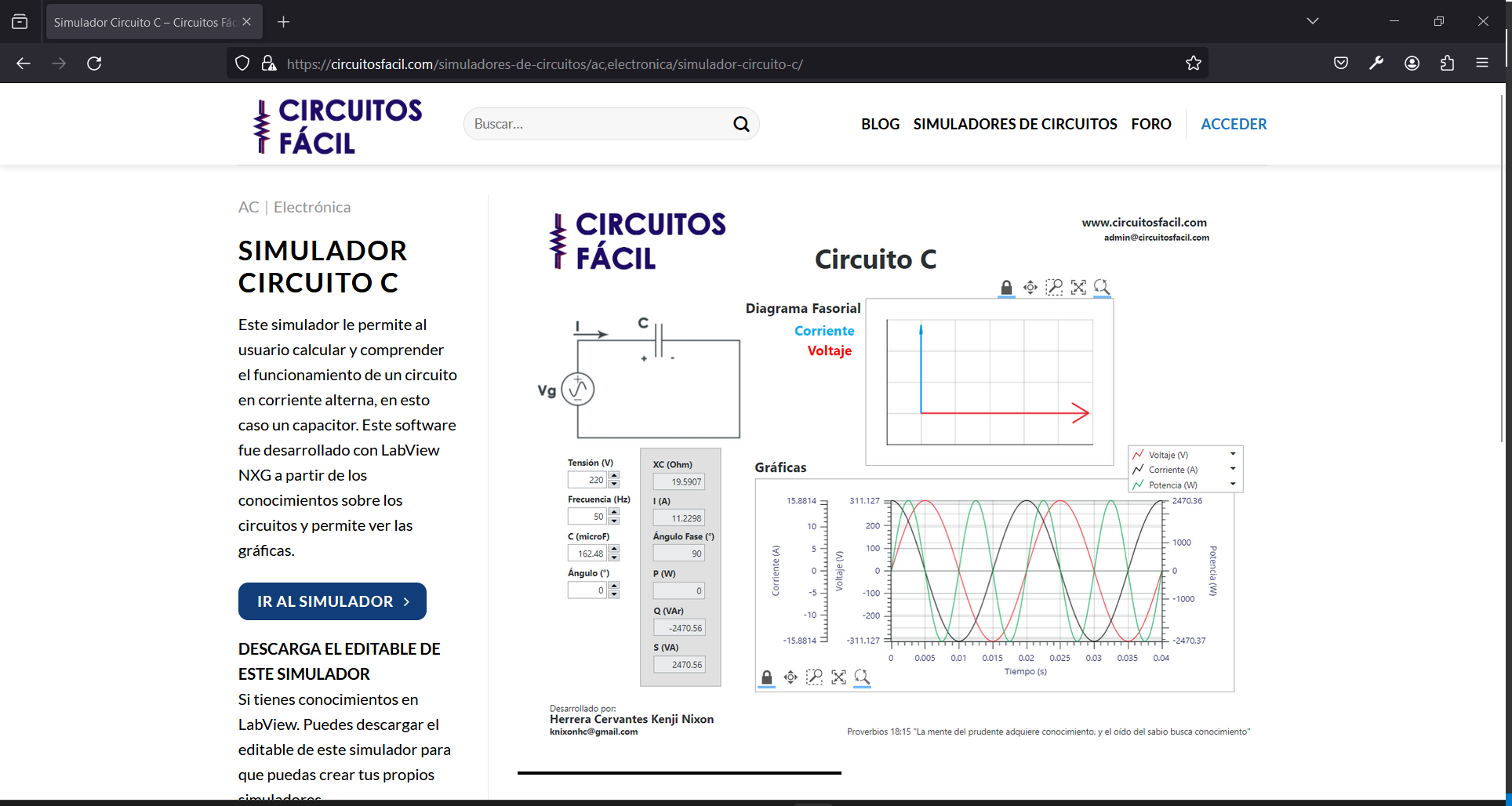Open the Firefox account icon

click(x=1412, y=64)
